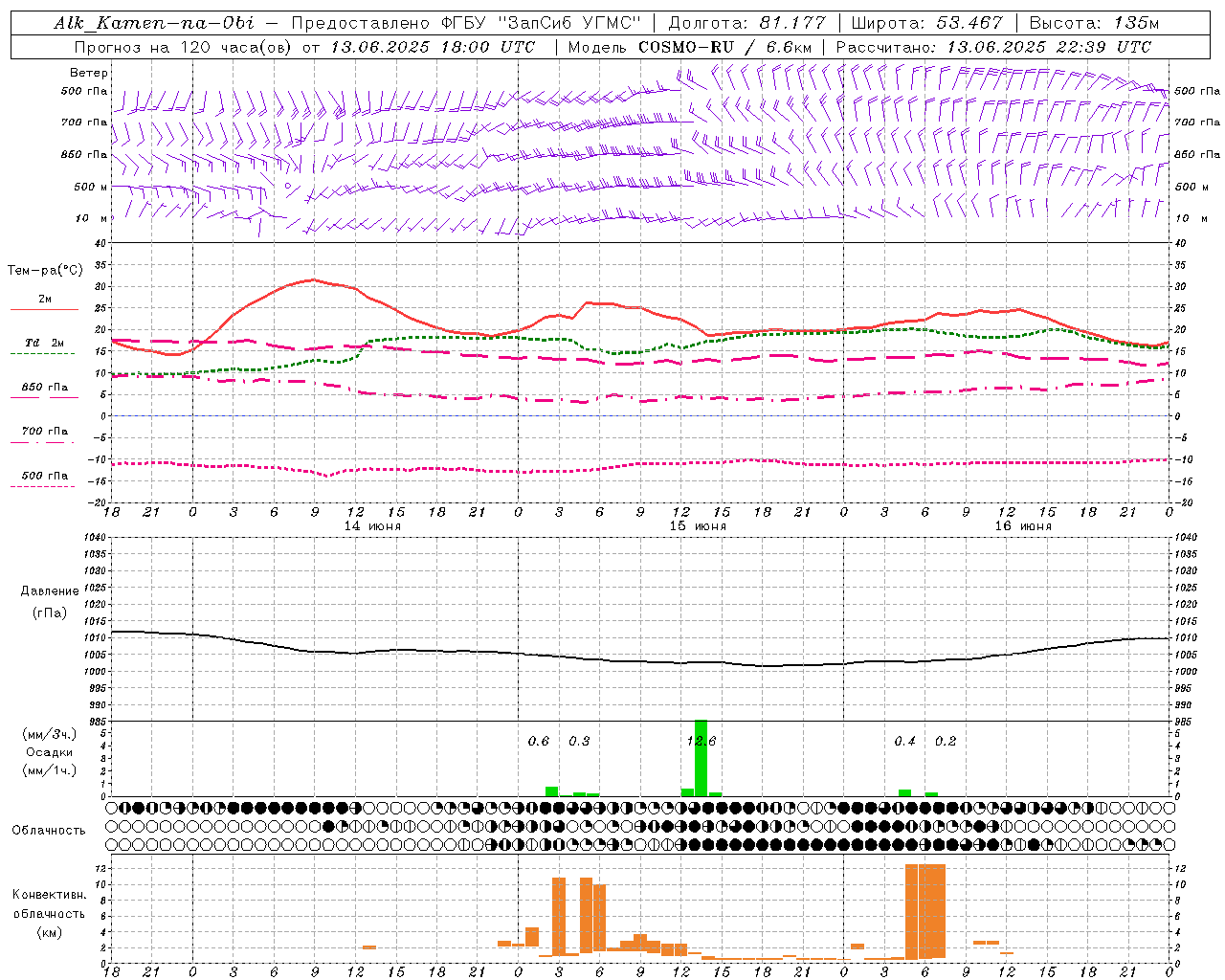The height and width of the screenshot is (980, 1225).
Task: Click the "Облачность" cloud cover label
Action: pos(49,831)
